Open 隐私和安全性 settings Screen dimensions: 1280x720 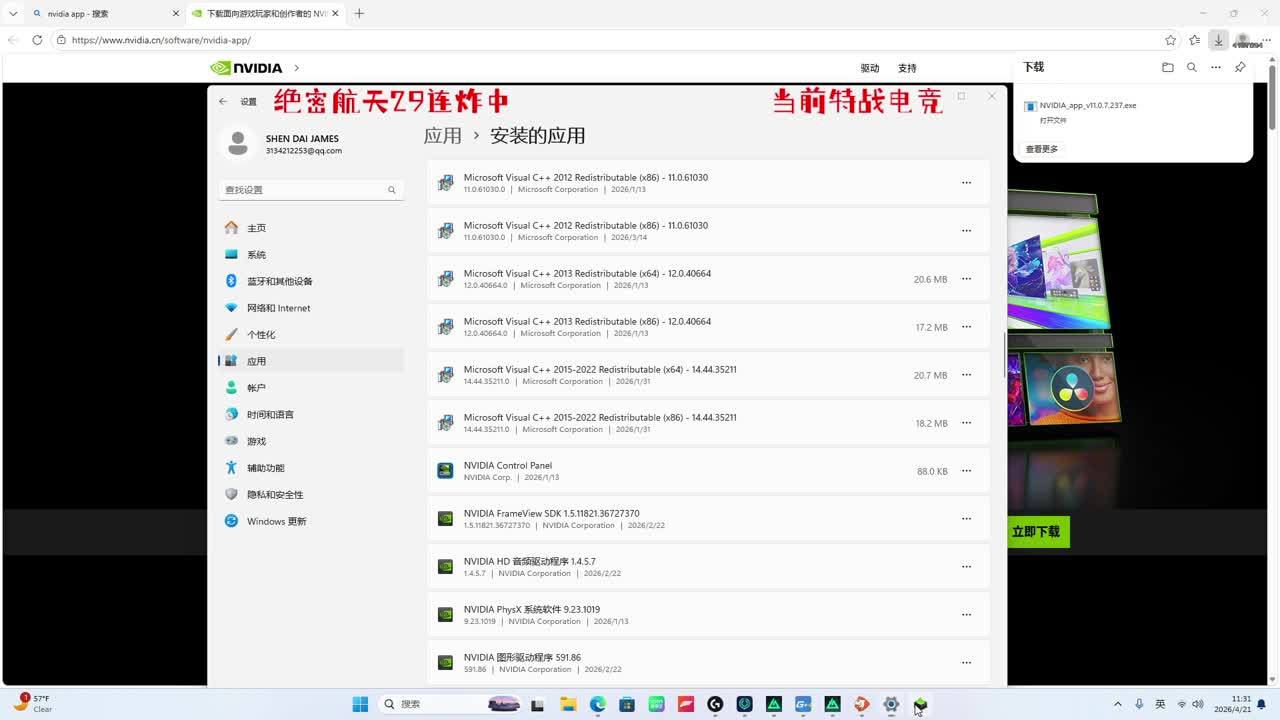(311, 495)
